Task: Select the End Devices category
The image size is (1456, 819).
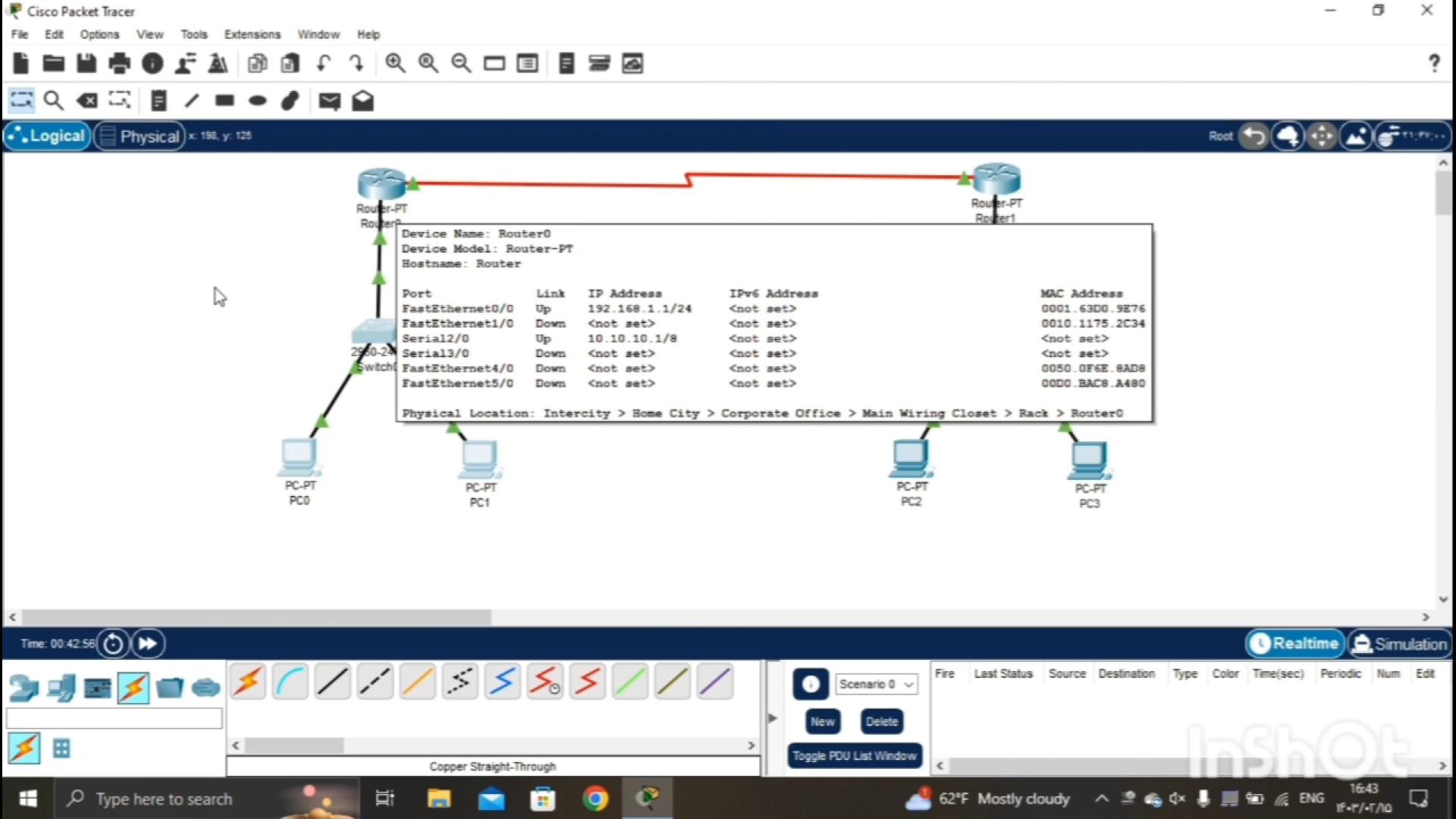Action: tap(61, 688)
